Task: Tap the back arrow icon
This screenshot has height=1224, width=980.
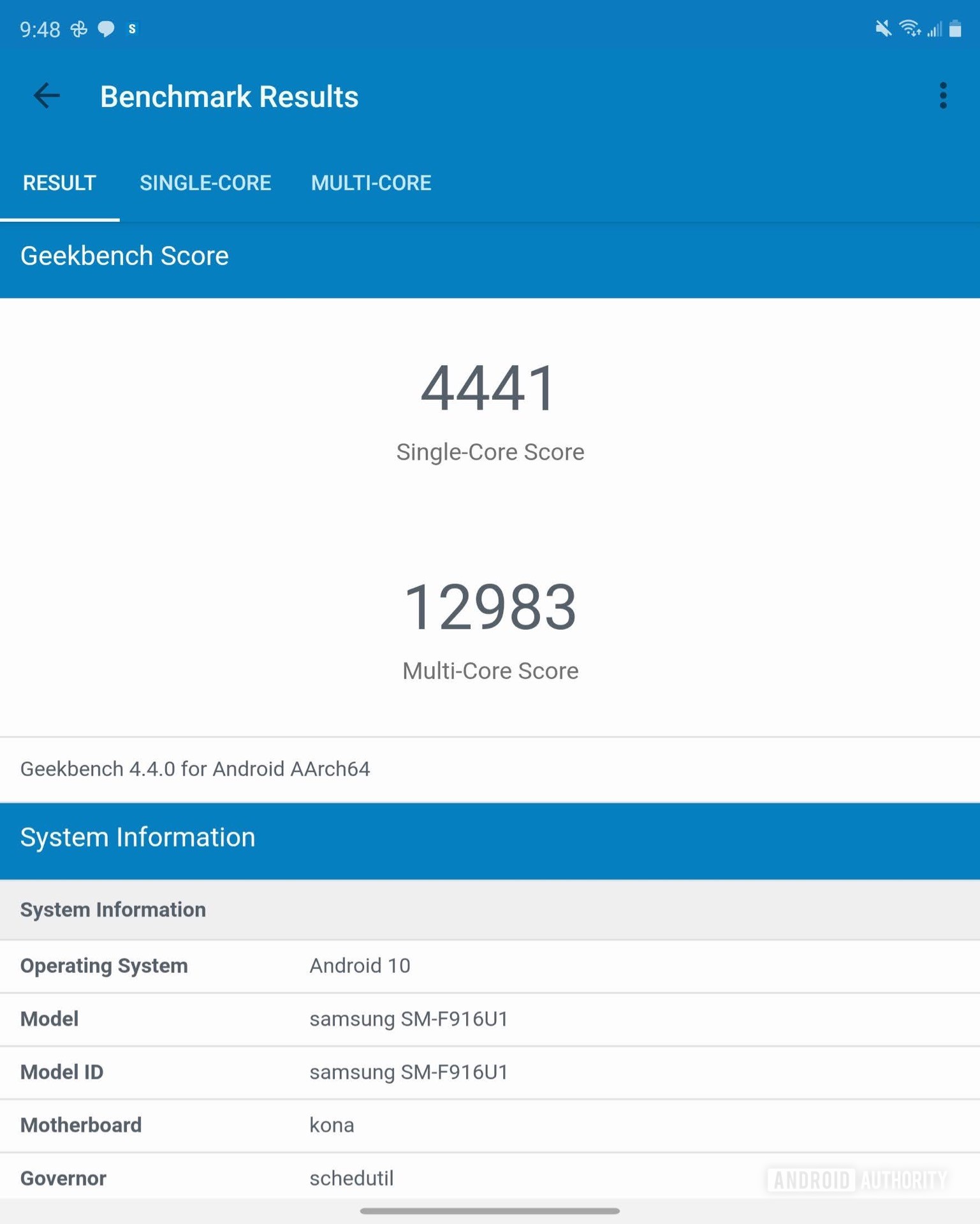Action: tap(47, 96)
